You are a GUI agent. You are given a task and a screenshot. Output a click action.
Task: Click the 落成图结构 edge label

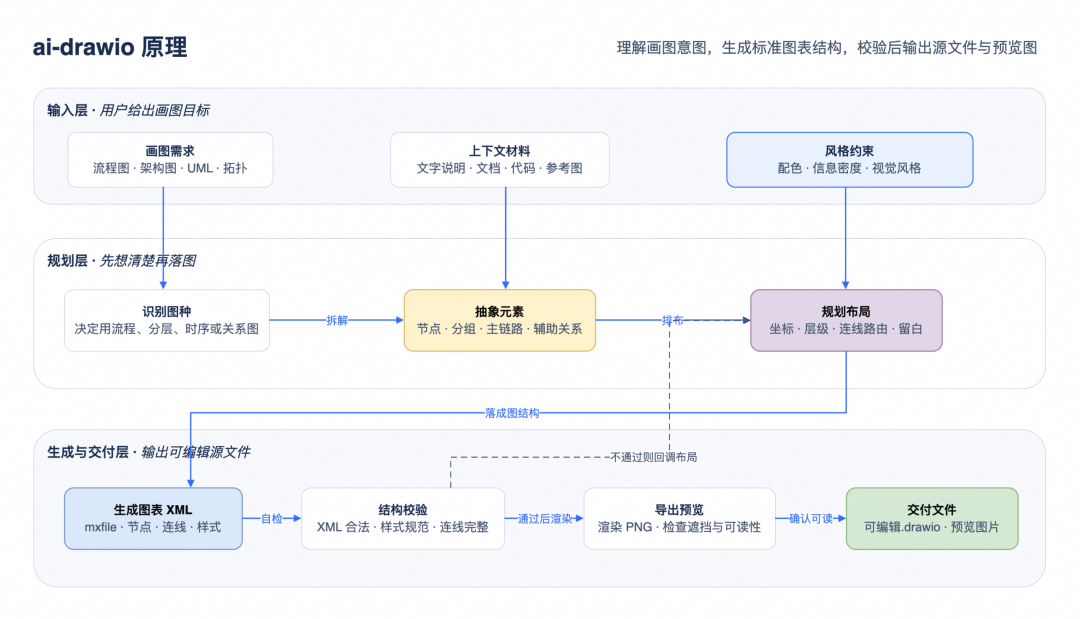[512, 413]
